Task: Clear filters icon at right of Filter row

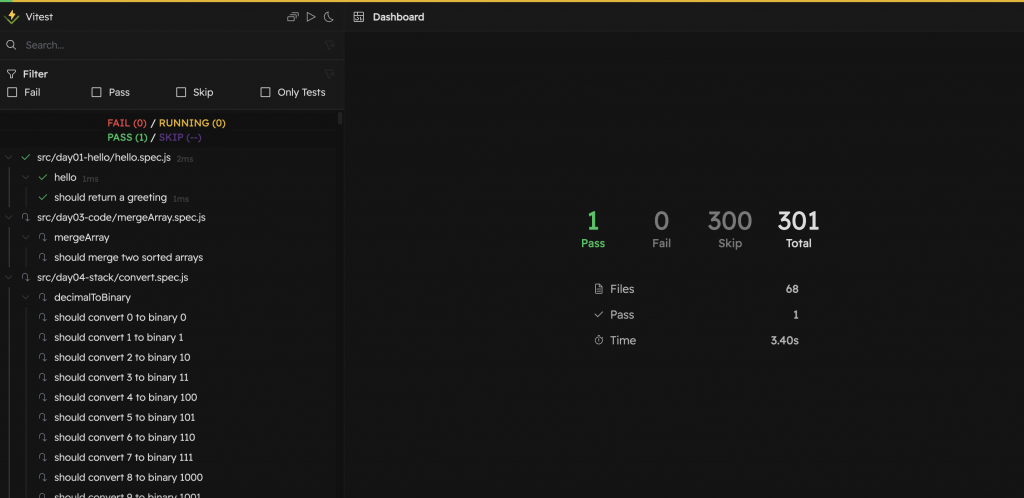Action: (329, 74)
